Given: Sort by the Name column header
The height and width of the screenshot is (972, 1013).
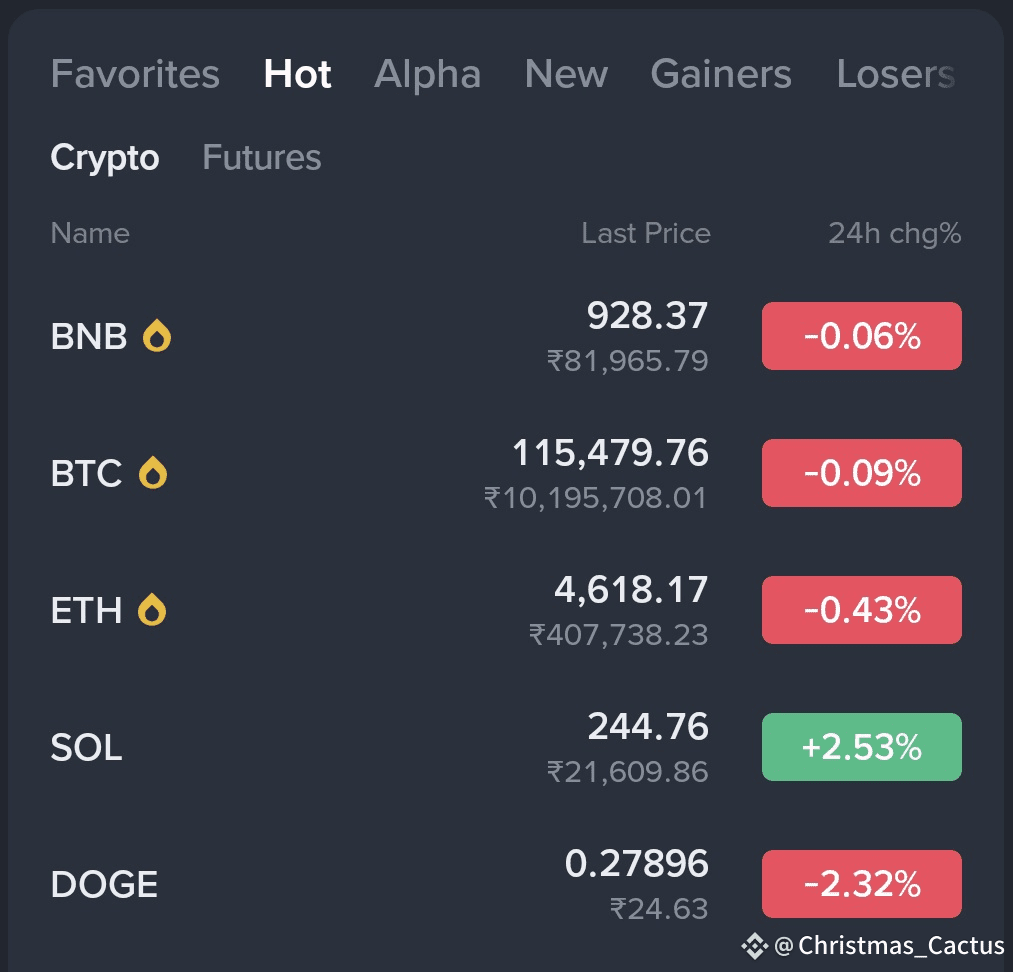Looking at the screenshot, I should click(90, 233).
